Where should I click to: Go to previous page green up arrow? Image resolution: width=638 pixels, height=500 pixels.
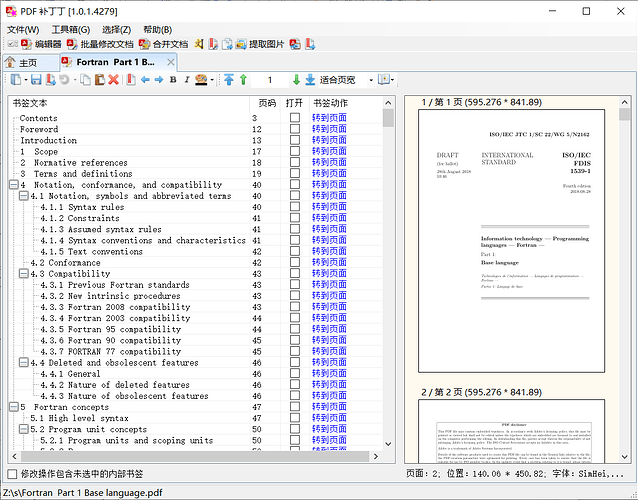coord(243,80)
